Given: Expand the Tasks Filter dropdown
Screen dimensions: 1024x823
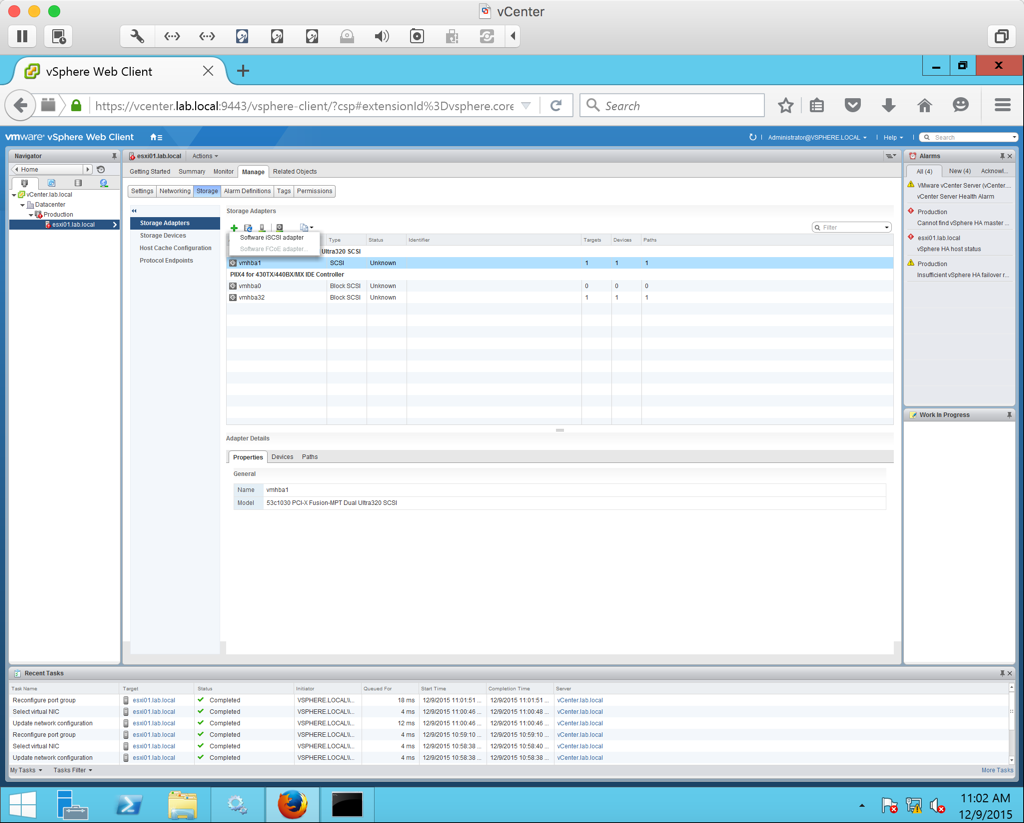Looking at the screenshot, I should click(x=72, y=770).
